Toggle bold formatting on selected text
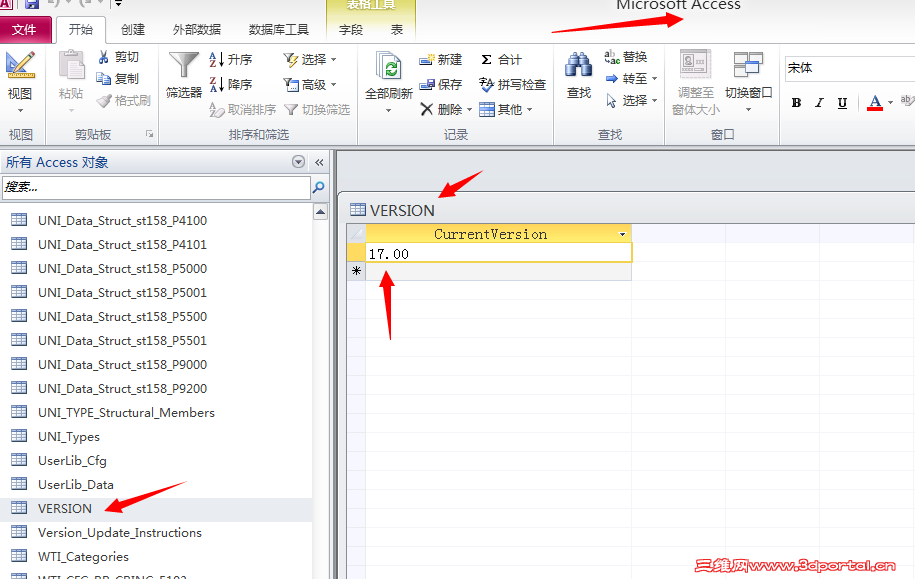This screenshot has height=579, width=915. coord(796,103)
